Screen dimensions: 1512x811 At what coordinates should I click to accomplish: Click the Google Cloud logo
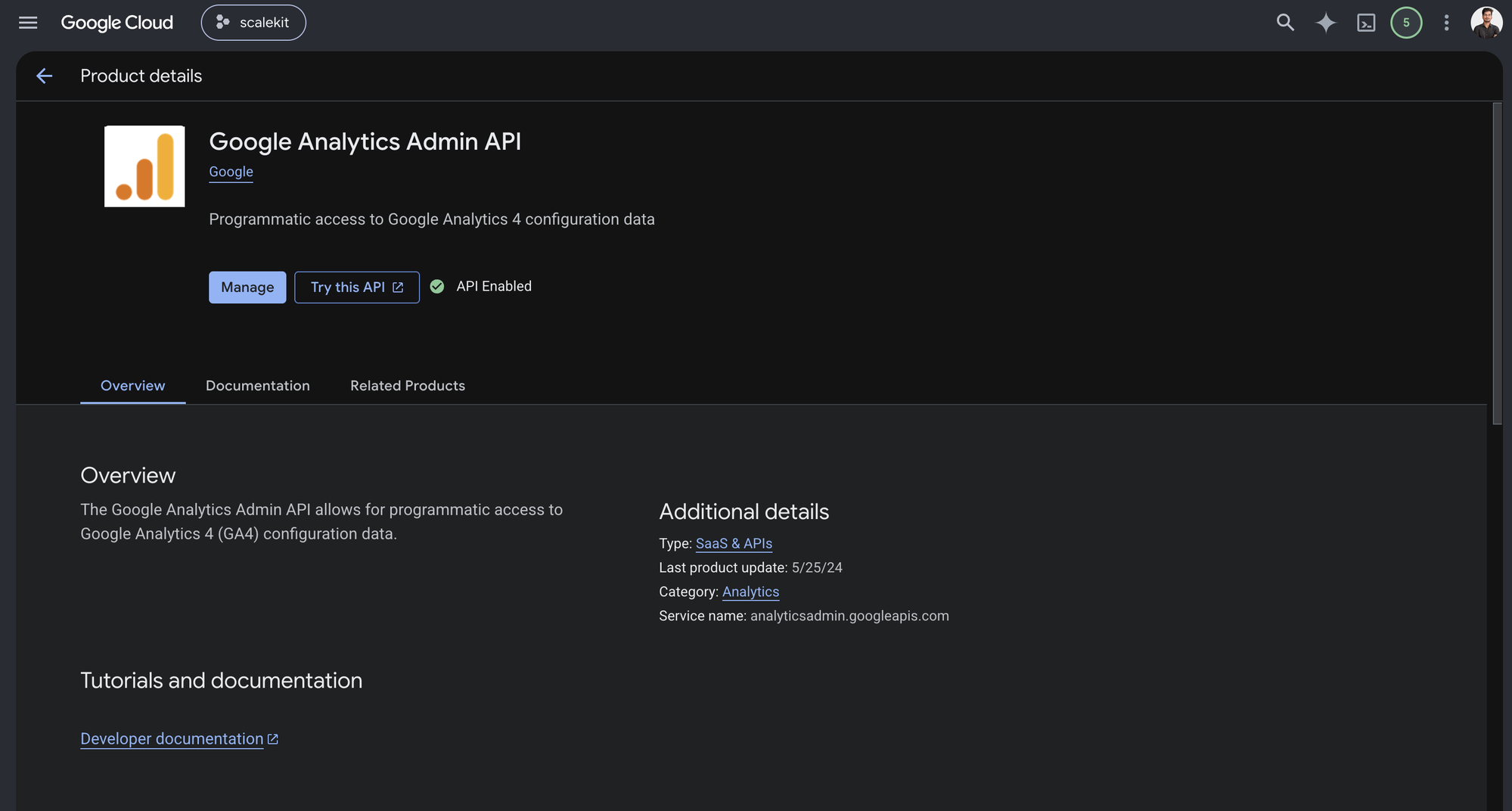click(x=117, y=23)
